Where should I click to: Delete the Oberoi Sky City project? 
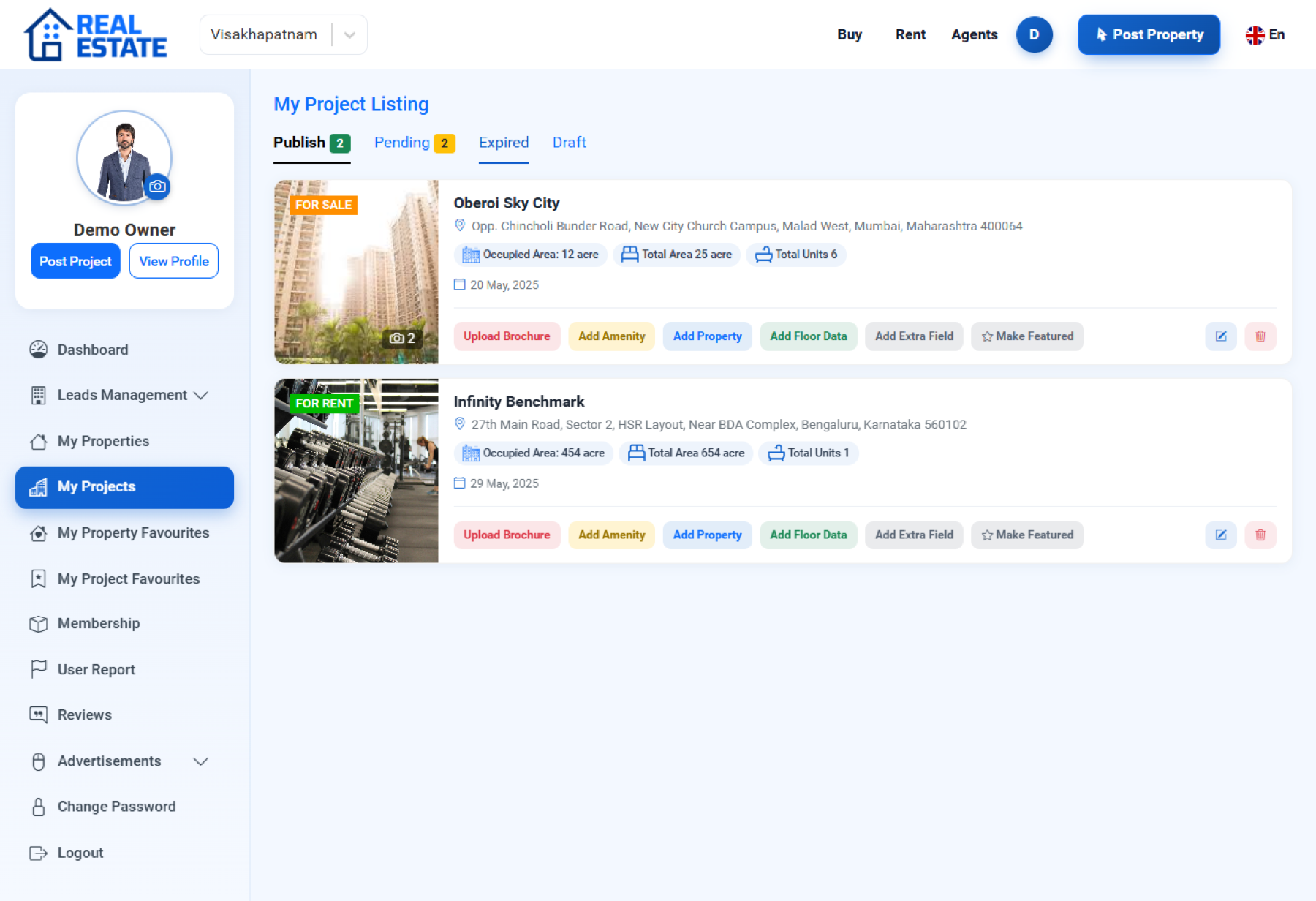[x=1260, y=336]
